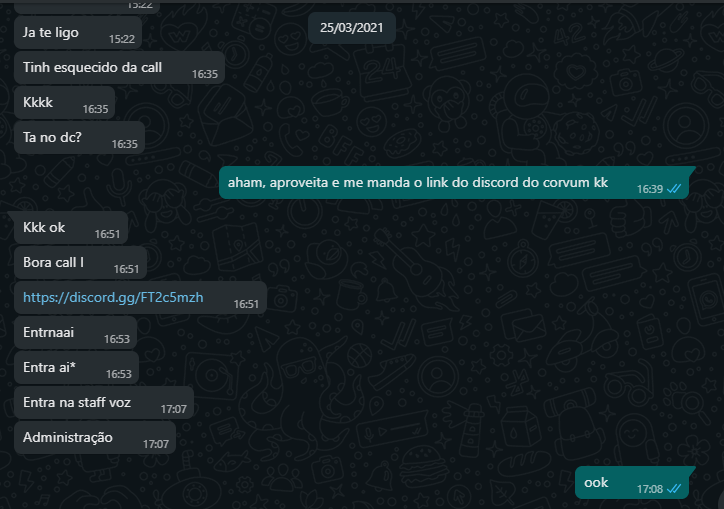Click the sent 'ook' message bubble
This screenshot has height=509, width=724.
click(x=635, y=483)
